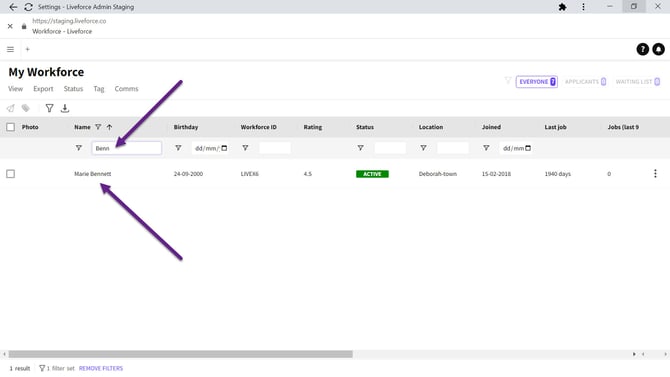Click the Name column header filter icon

pyautogui.click(x=98, y=127)
